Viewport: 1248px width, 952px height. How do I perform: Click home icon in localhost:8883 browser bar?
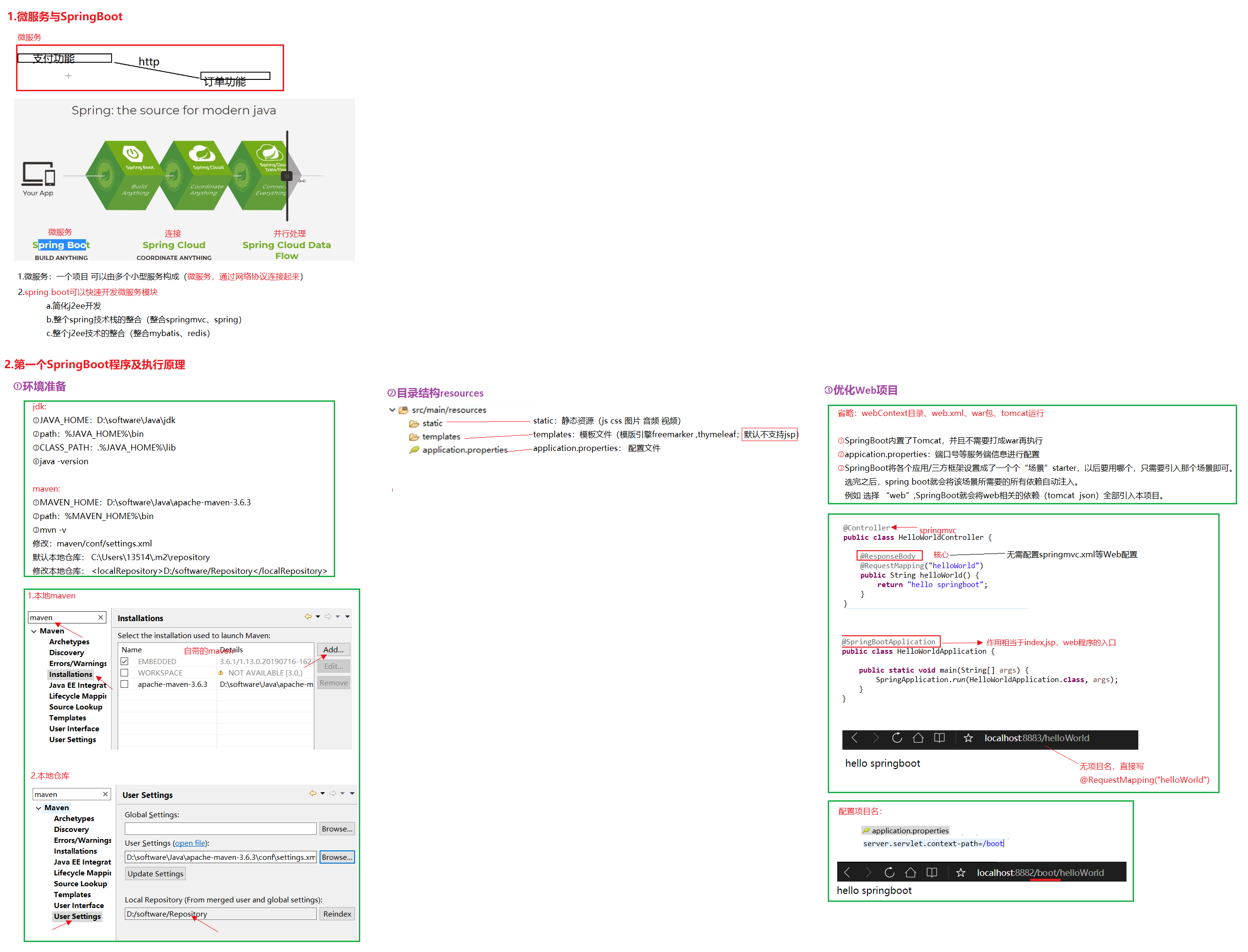pyautogui.click(x=918, y=738)
